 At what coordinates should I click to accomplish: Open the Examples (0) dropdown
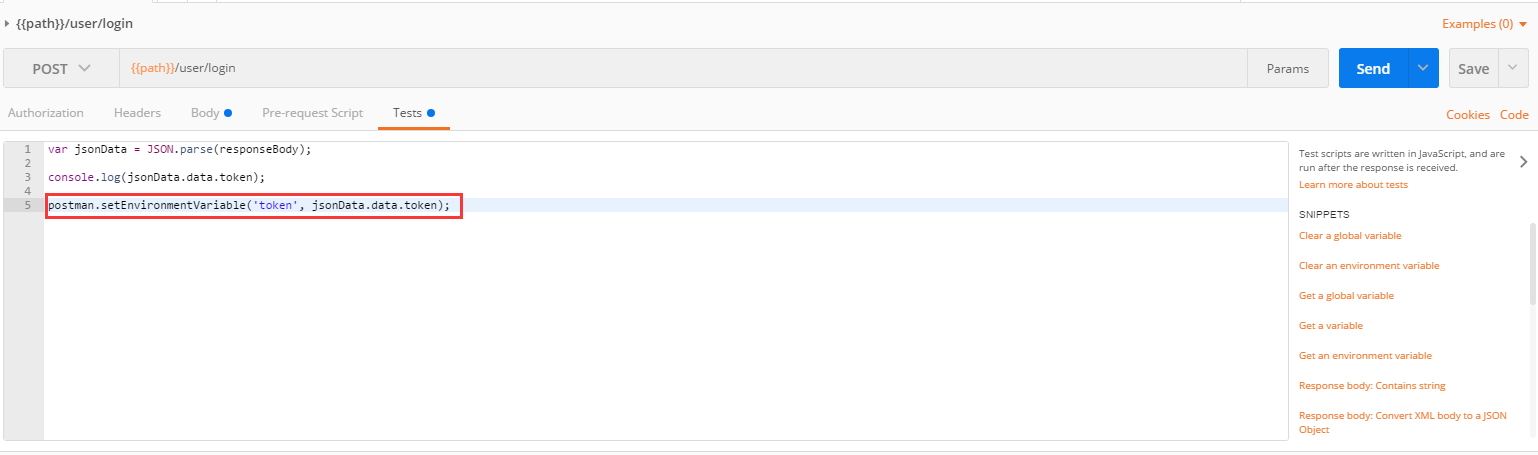coord(1484,23)
